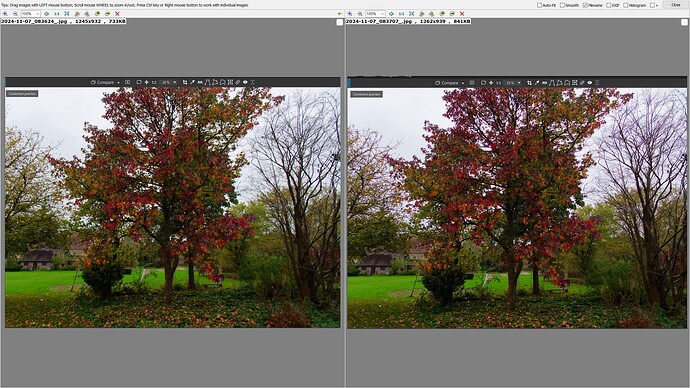Uncheck the Filename checkbox
Screen dimensions: 690x388
585,5
